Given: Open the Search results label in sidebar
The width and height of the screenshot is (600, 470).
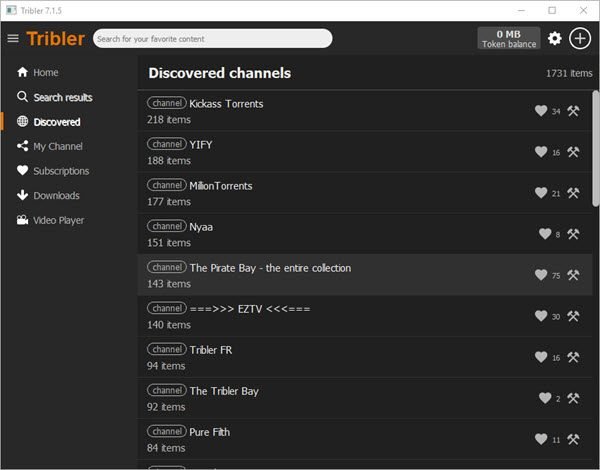Looking at the screenshot, I should (63, 97).
